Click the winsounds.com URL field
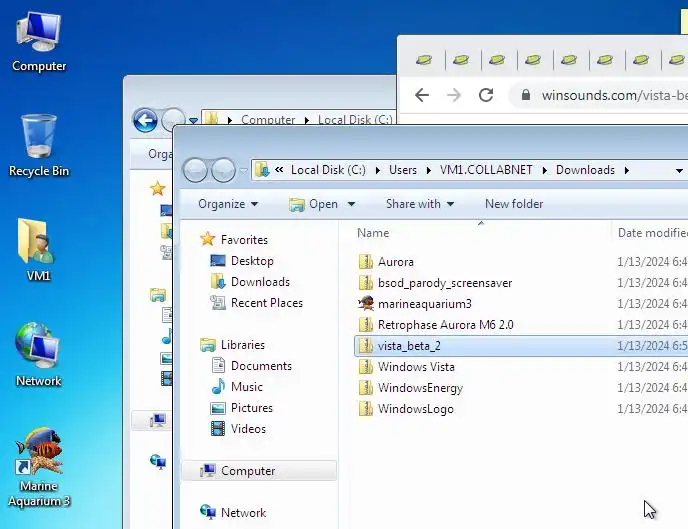This screenshot has width=688, height=529. (x=614, y=95)
